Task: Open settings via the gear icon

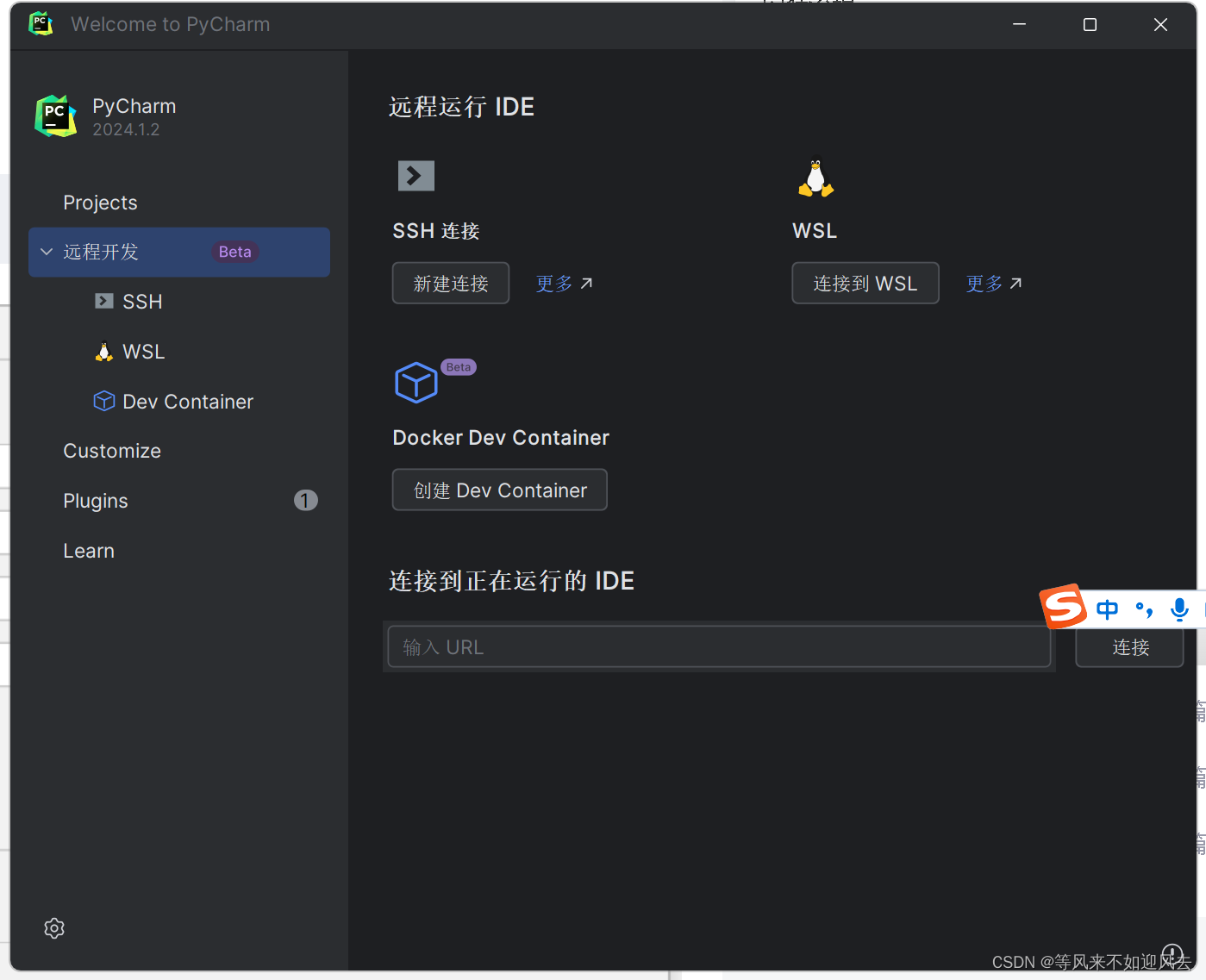Action: coord(54,928)
